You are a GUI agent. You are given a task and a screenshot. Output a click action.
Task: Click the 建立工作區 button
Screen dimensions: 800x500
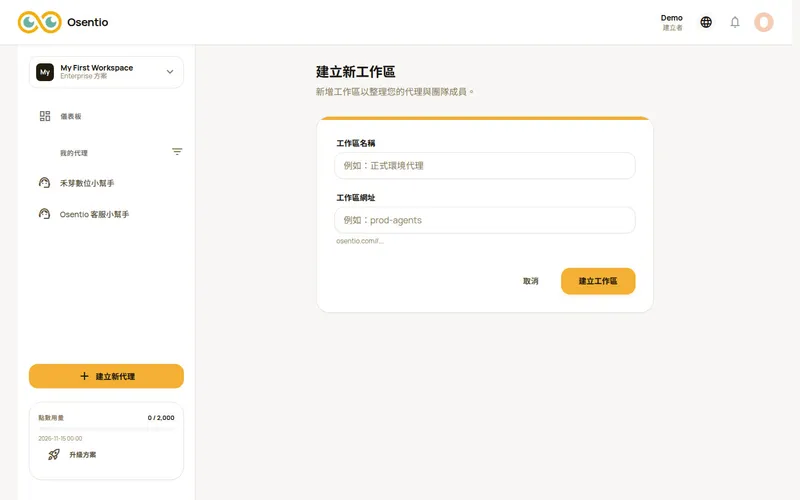[x=598, y=281]
